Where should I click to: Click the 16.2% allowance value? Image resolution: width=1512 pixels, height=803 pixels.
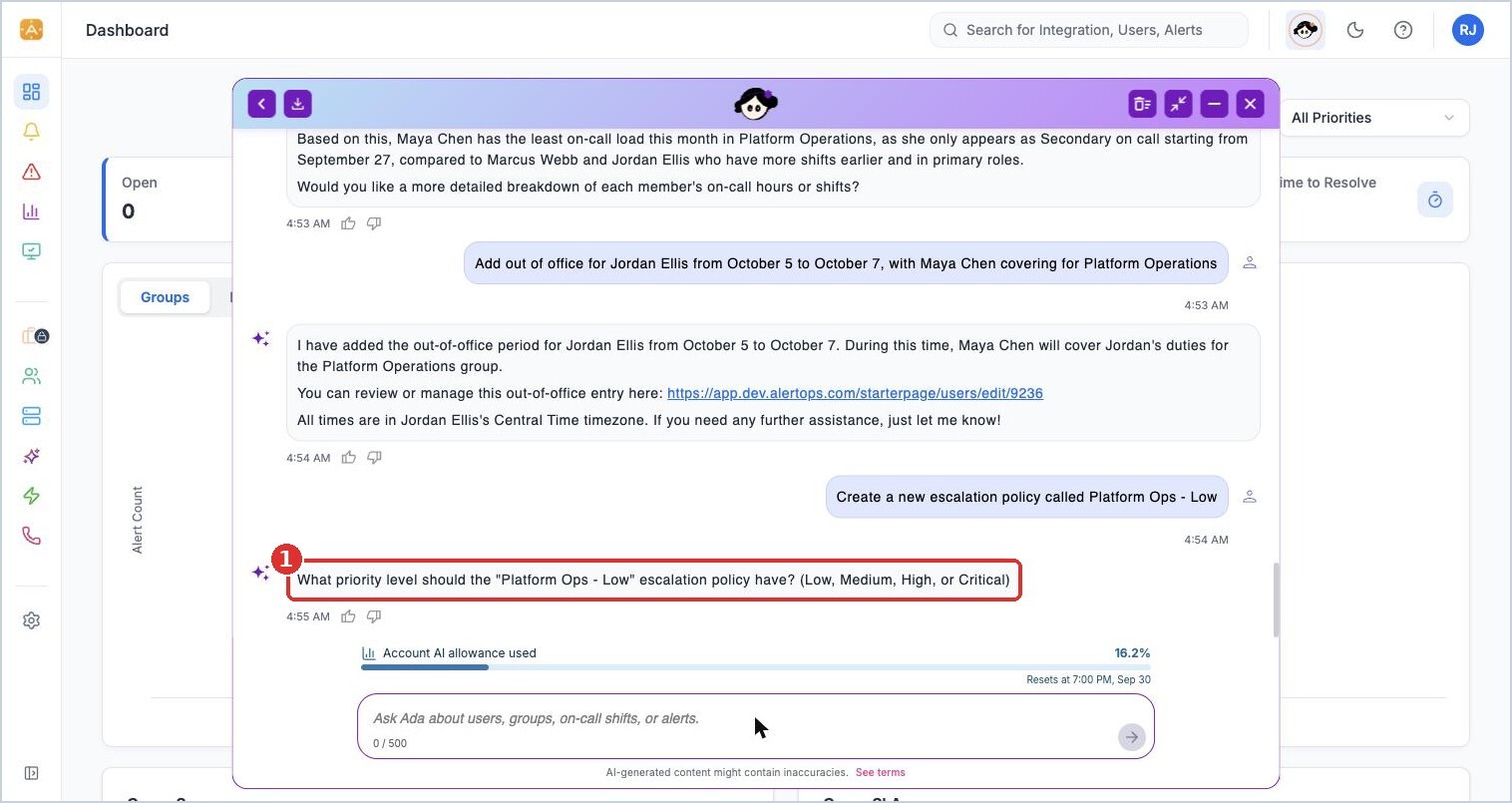[1132, 653]
